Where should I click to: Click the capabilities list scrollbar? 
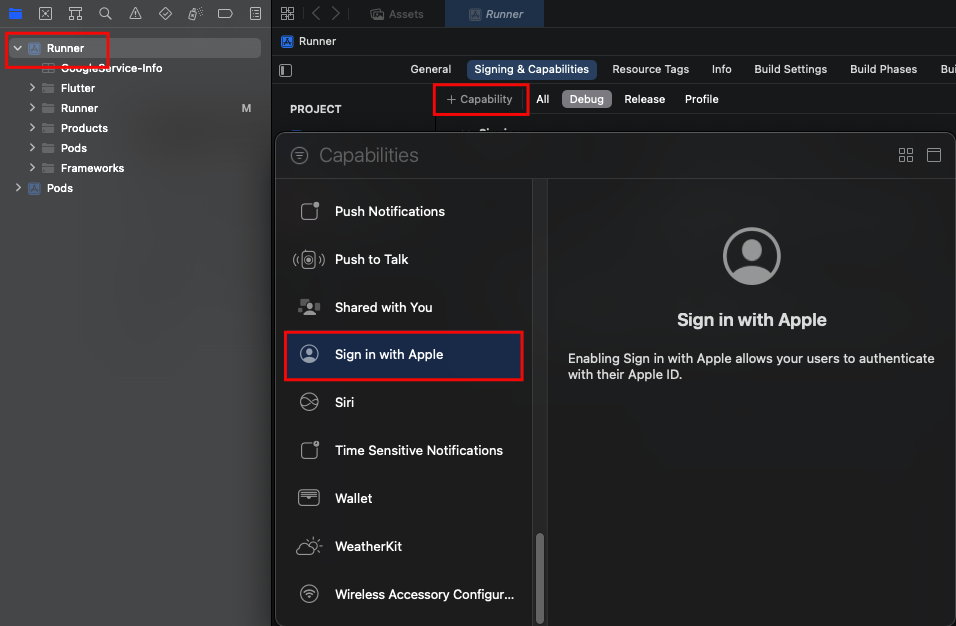[540, 577]
